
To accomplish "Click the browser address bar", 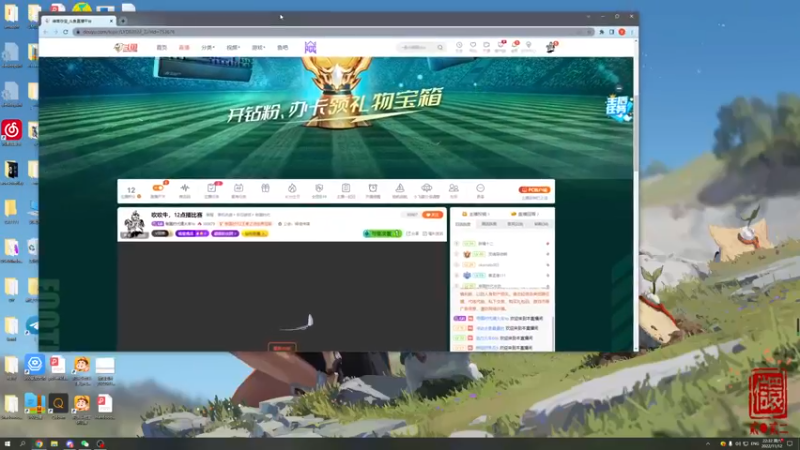I will [x=332, y=32].
